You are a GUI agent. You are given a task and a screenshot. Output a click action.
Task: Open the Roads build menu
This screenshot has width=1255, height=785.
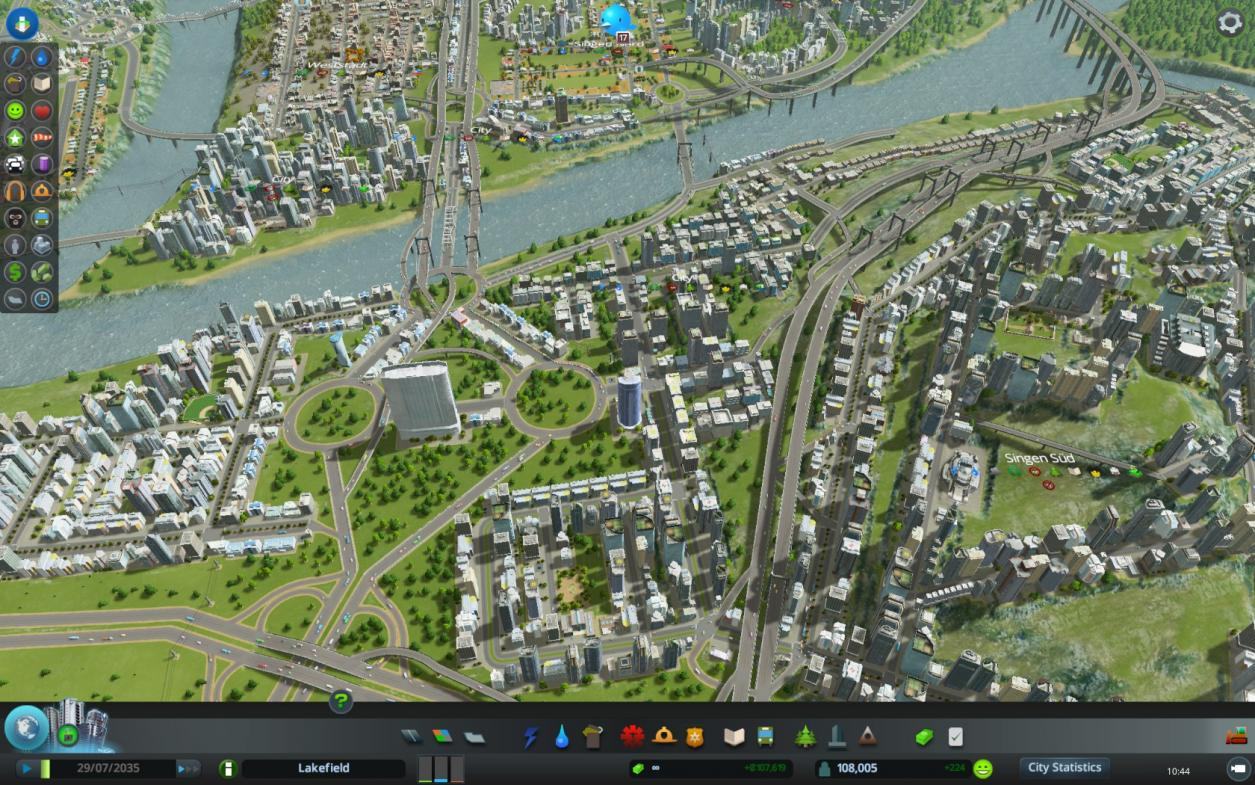click(x=412, y=738)
